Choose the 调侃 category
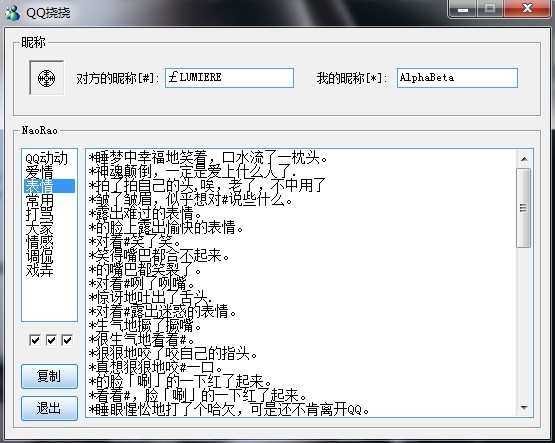 [x=40, y=257]
